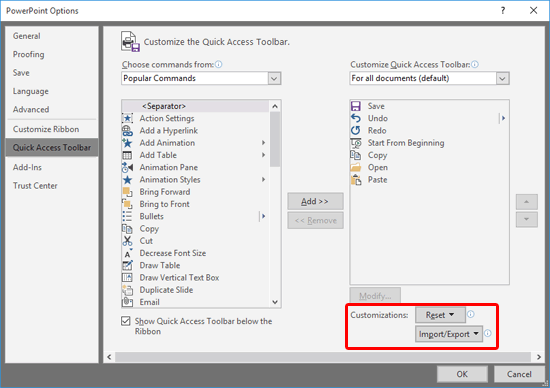Click the Email icon in commands list
The height and width of the screenshot is (388, 550).
click(127, 302)
